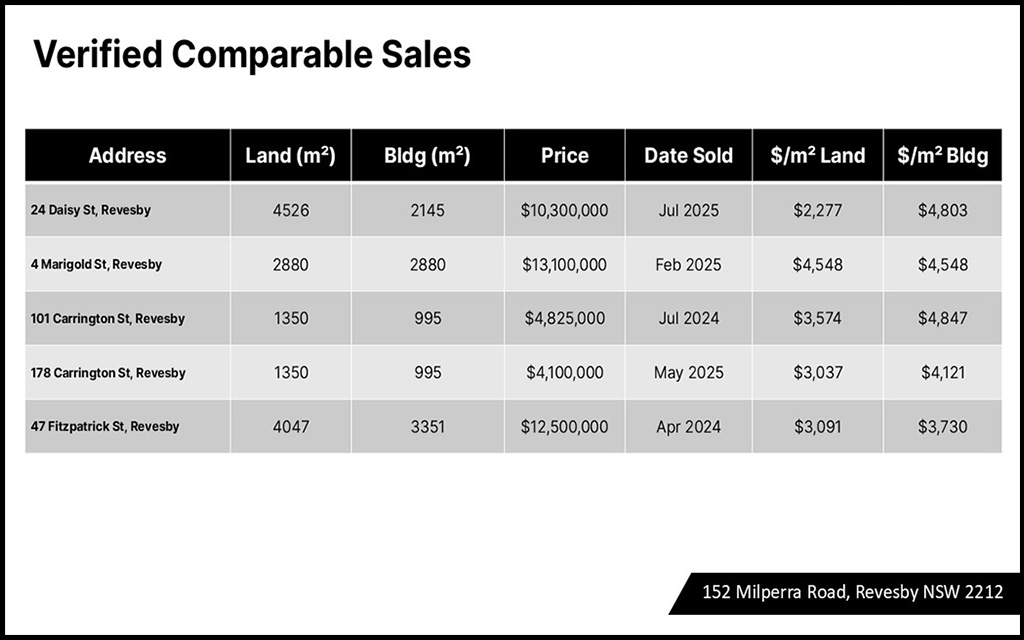Select the $3,730 building rate cell
This screenshot has width=1024, height=640.
[x=942, y=426]
